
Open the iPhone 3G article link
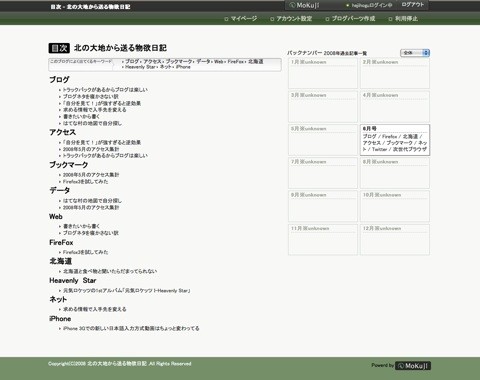(131, 329)
